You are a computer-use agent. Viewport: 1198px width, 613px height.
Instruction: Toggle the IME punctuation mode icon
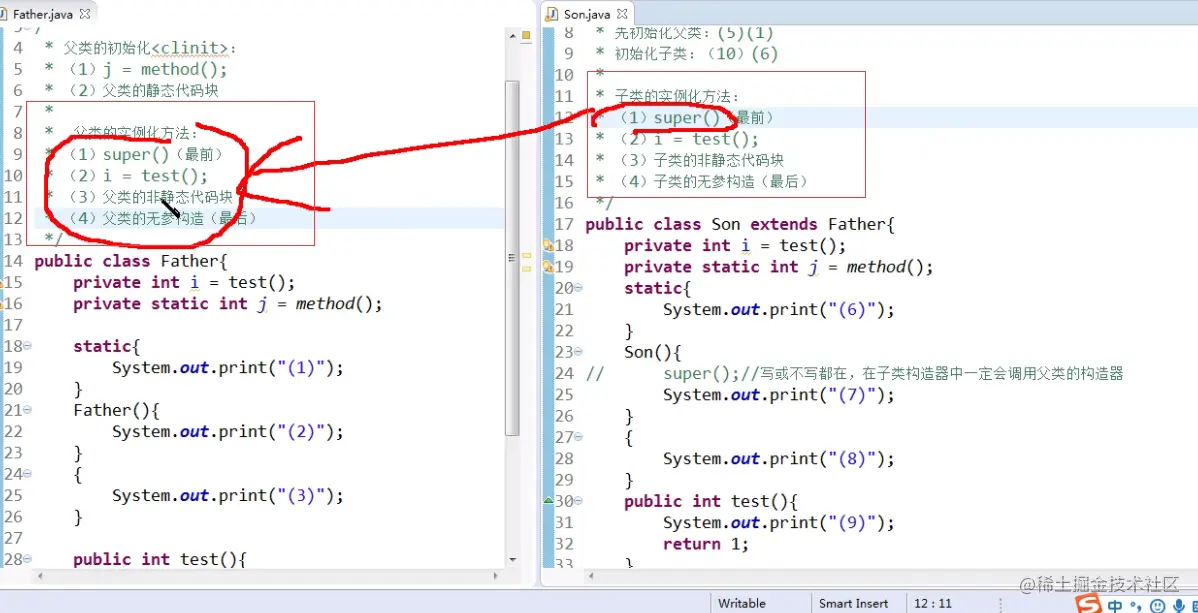1136,605
